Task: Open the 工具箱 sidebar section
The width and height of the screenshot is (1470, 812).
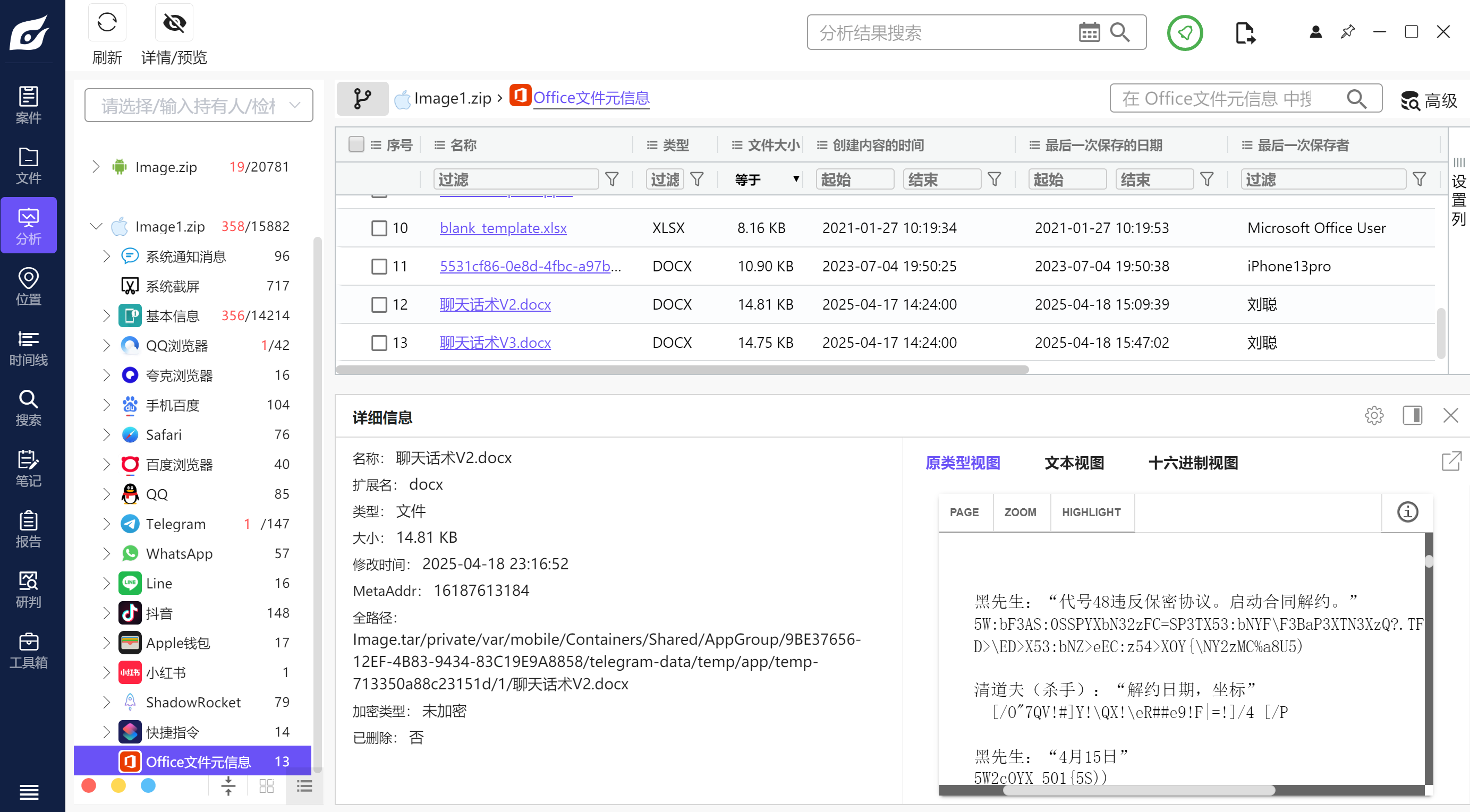Action: point(29,650)
